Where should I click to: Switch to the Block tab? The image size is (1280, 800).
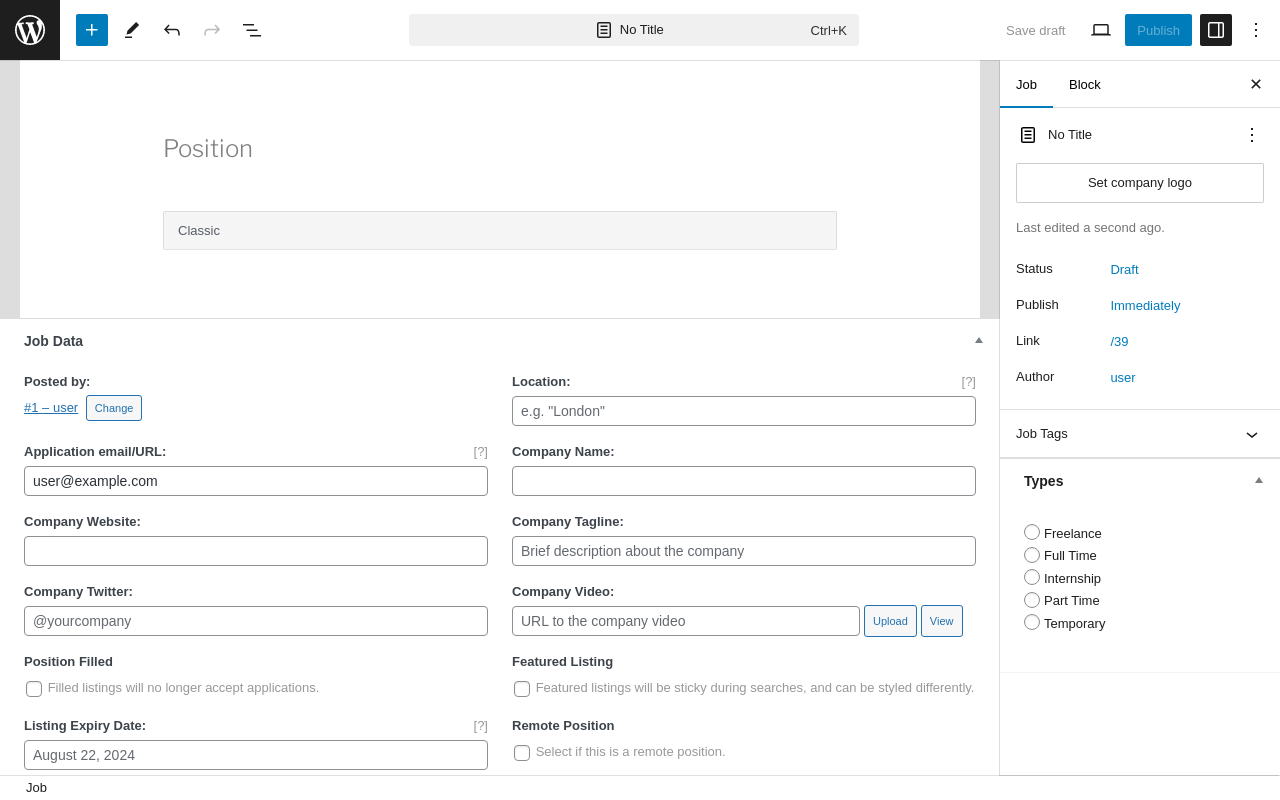coord(1085,84)
